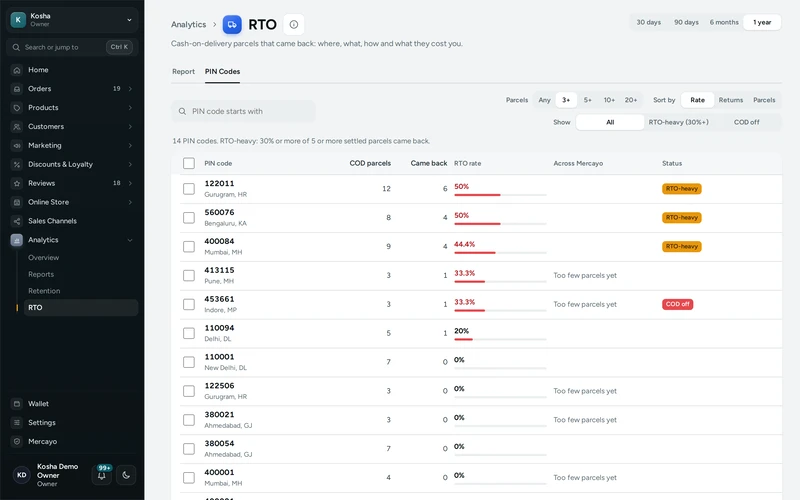Click the RTO rate bar for 110094
800x500 pixels.
(x=500, y=339)
